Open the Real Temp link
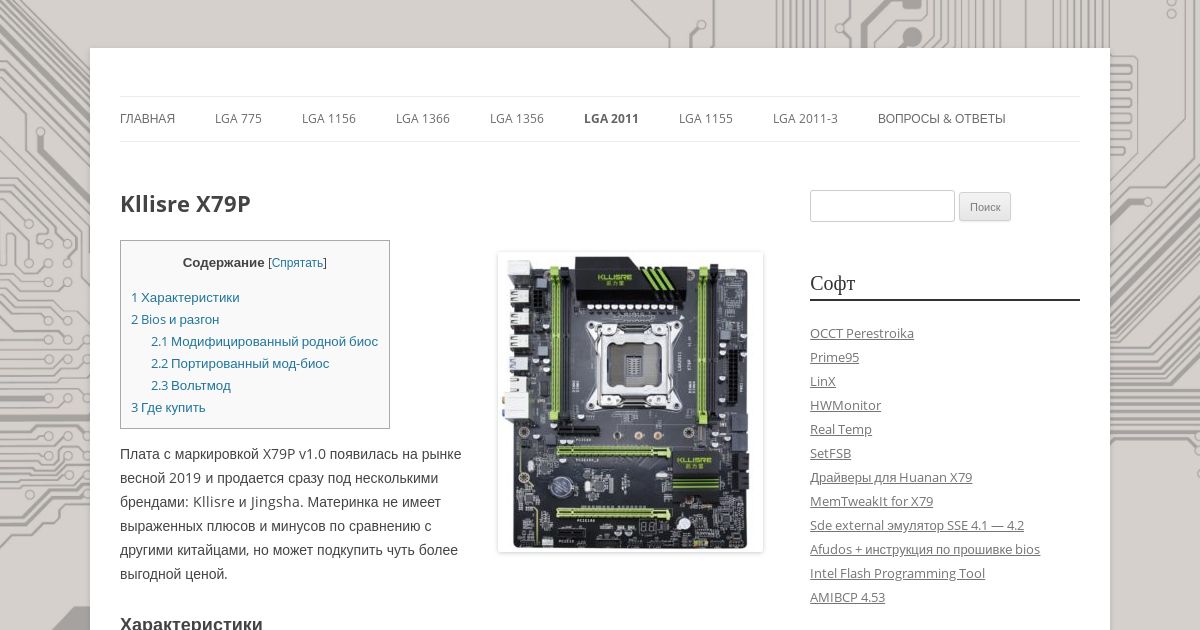This screenshot has width=1200, height=630. [x=841, y=429]
